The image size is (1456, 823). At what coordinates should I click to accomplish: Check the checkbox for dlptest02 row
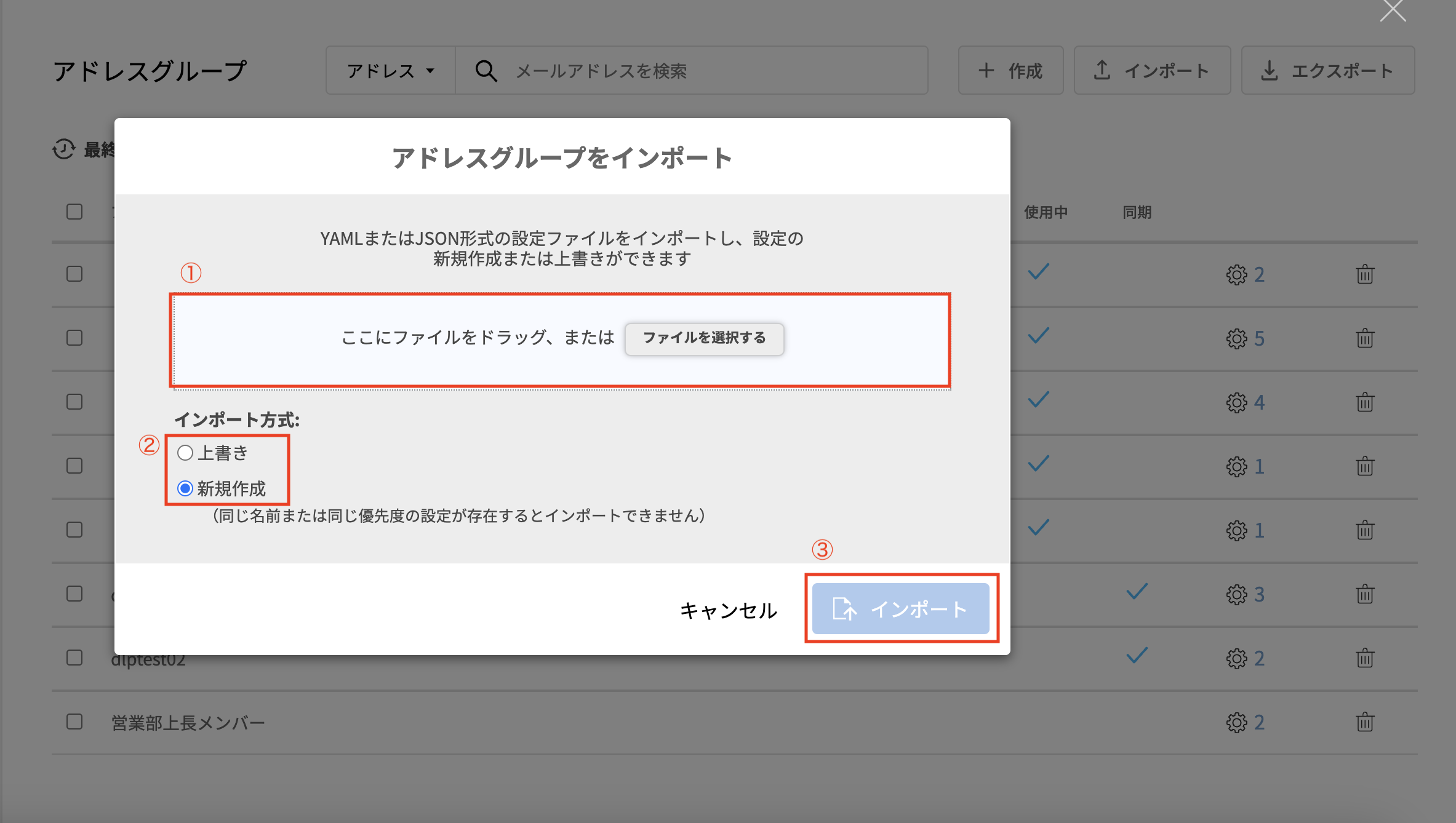[74, 658]
